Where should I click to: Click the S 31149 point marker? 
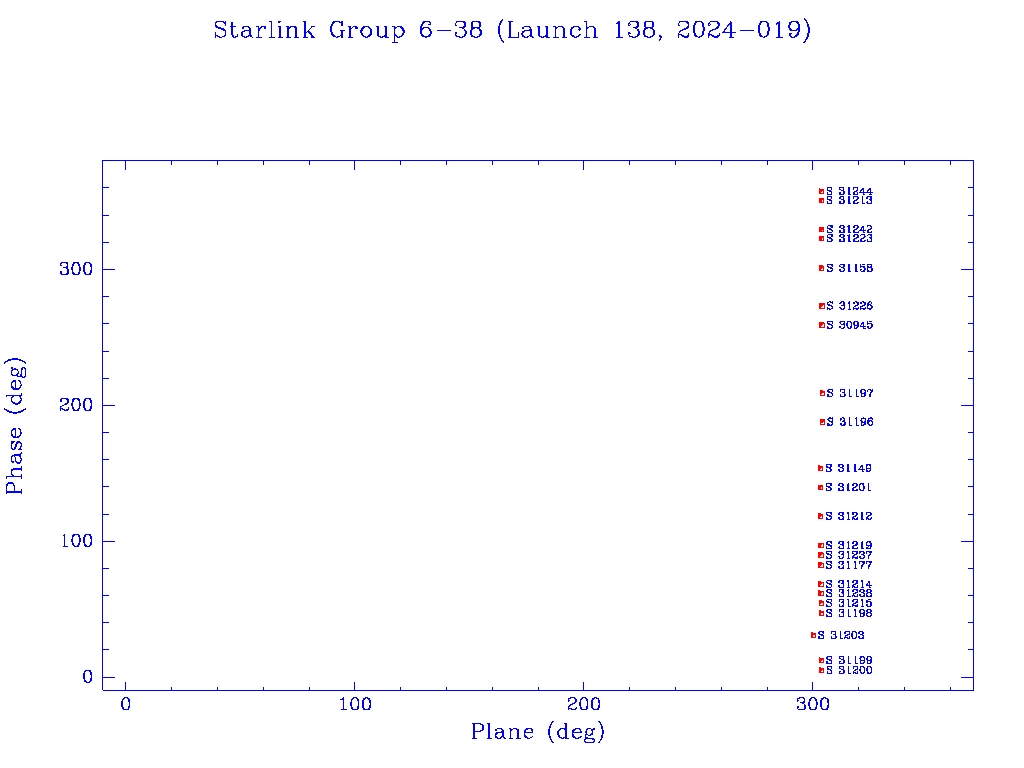point(820,468)
